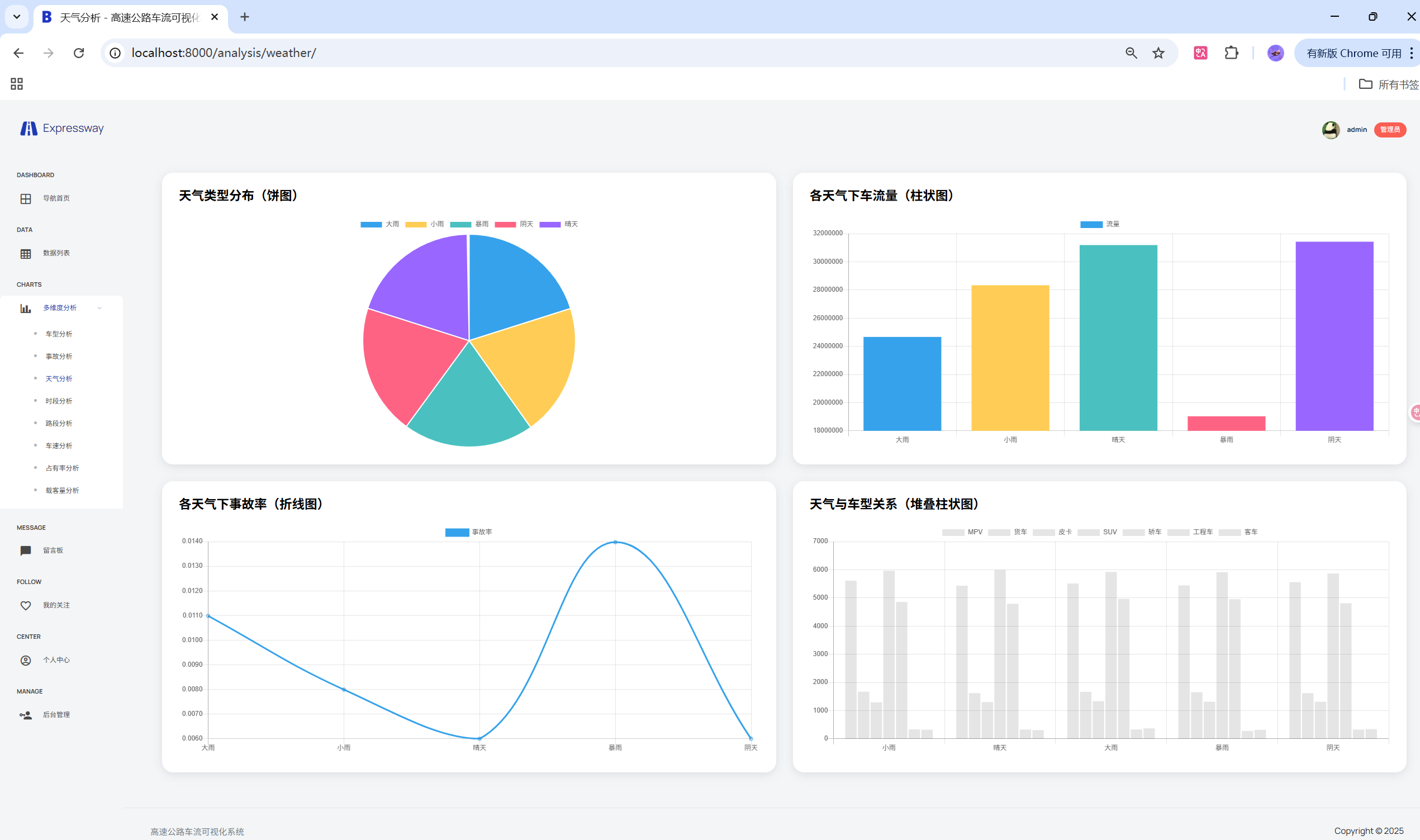
Task: Select 事故分析 in the sidebar
Action: (x=59, y=357)
